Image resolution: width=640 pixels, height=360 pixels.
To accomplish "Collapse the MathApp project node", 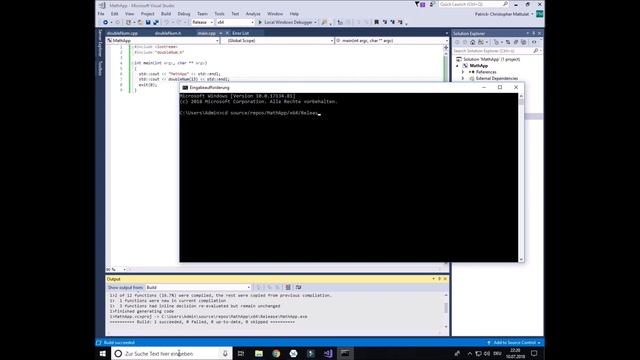I will 457,66.
